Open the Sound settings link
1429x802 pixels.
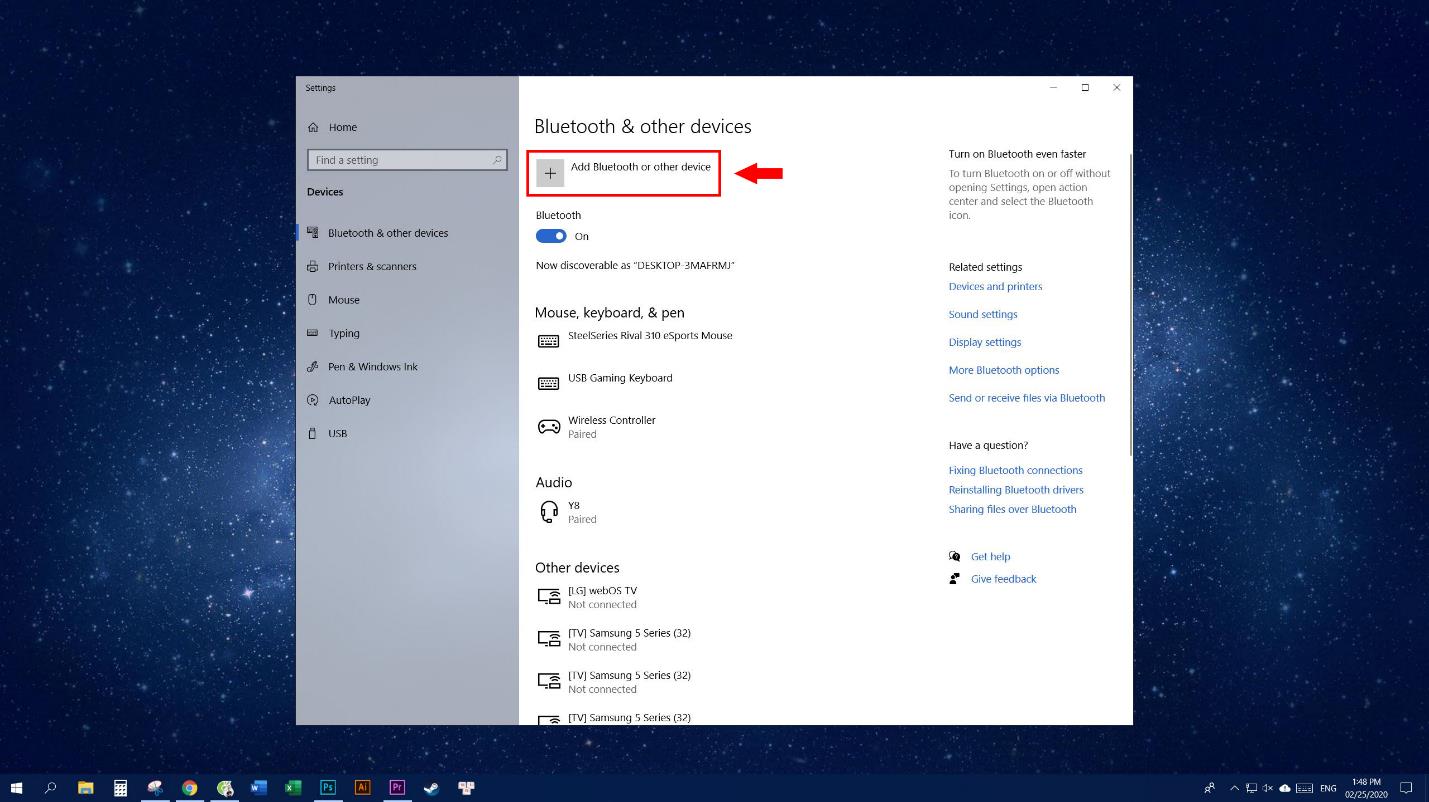983,315
